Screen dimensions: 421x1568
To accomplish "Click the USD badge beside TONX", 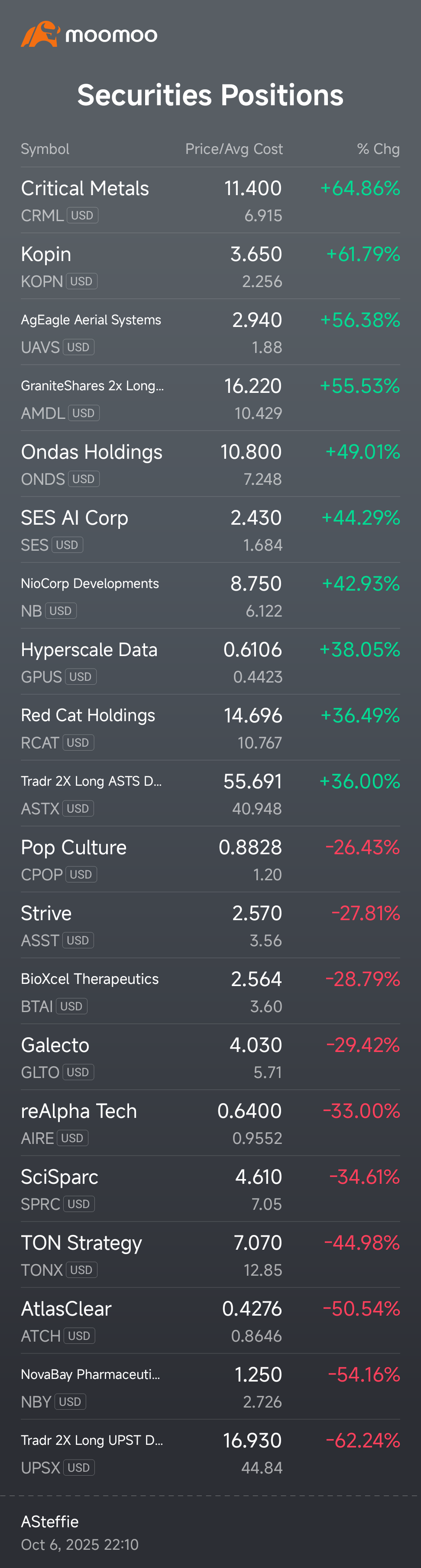I will click(x=81, y=1270).
